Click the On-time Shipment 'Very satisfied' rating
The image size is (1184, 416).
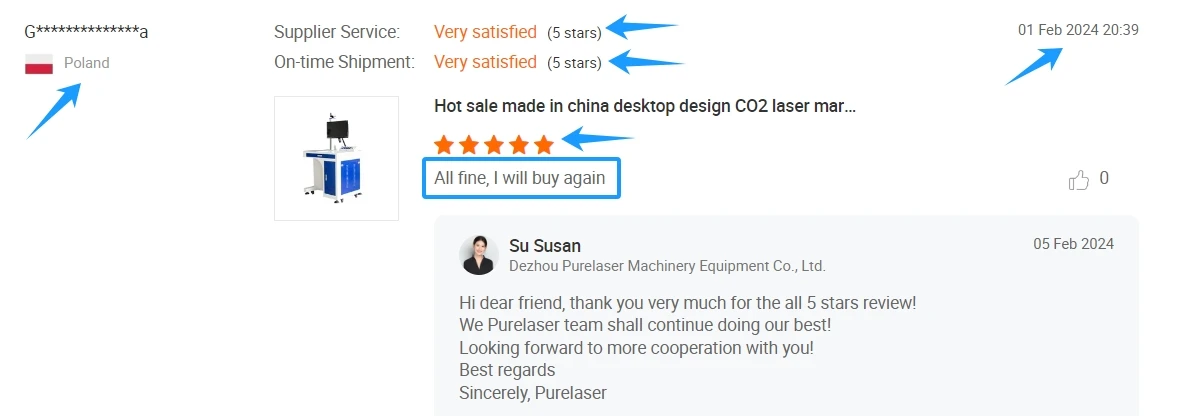(x=485, y=62)
